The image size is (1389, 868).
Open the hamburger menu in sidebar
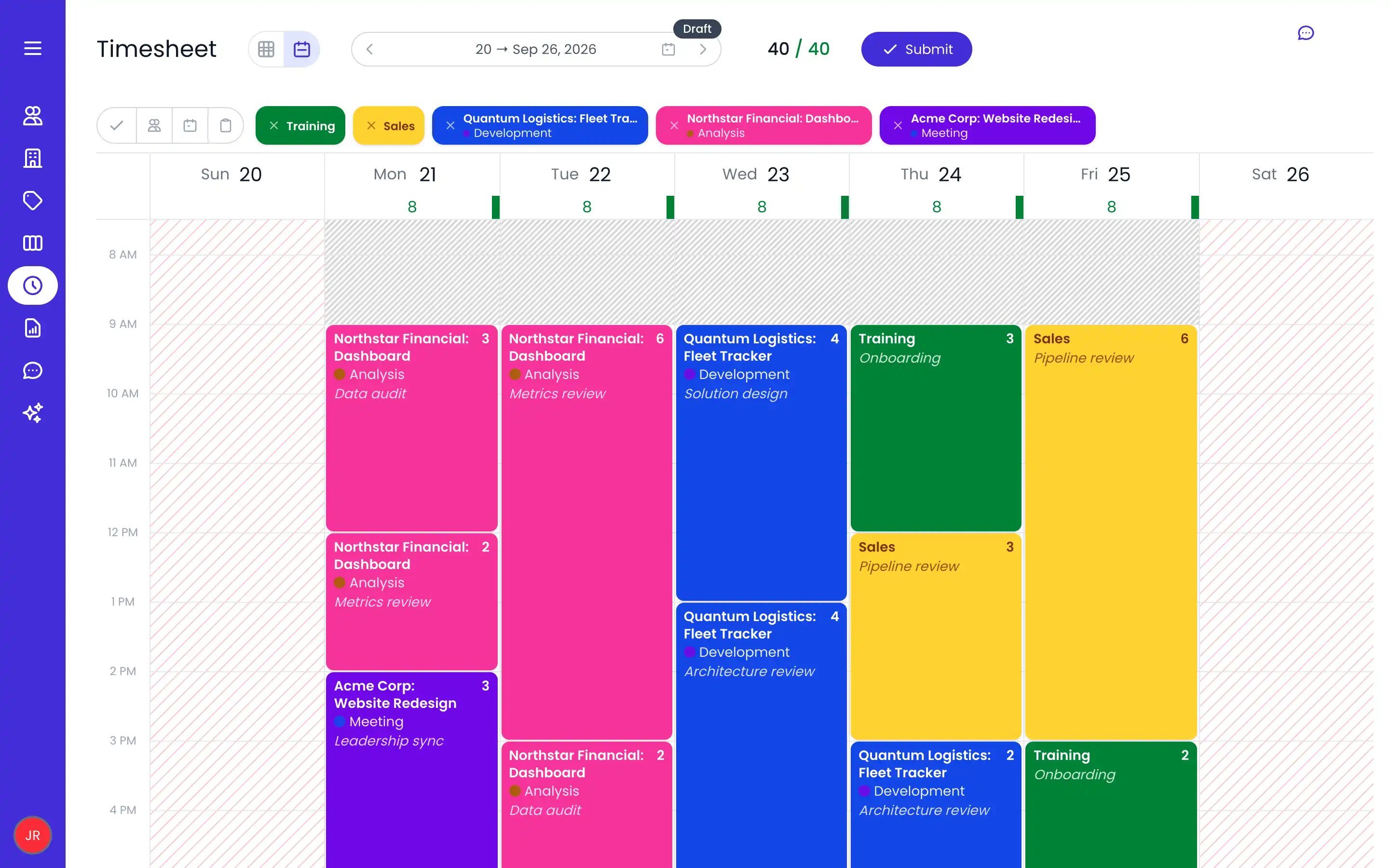coord(33,48)
